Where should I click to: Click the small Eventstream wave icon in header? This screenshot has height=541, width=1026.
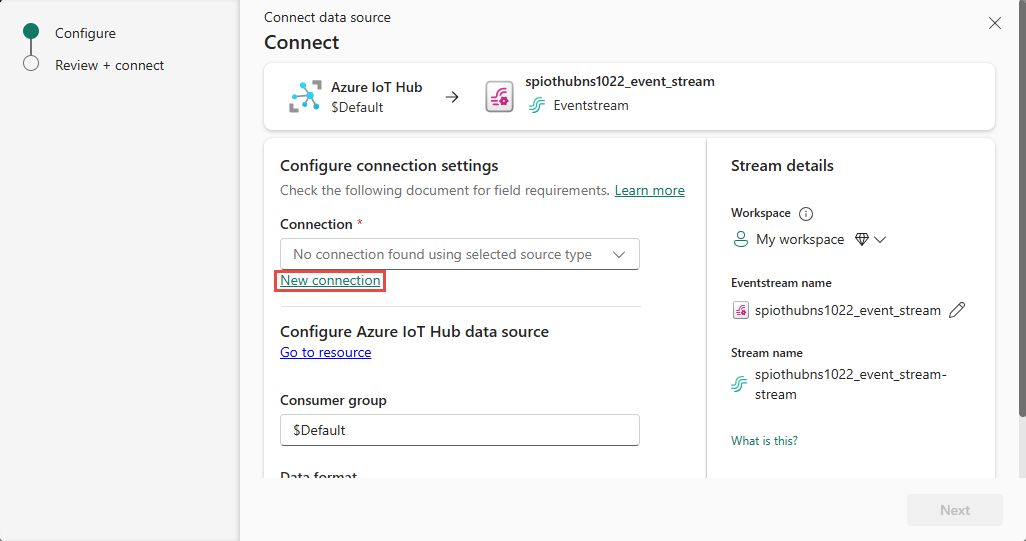(x=537, y=106)
